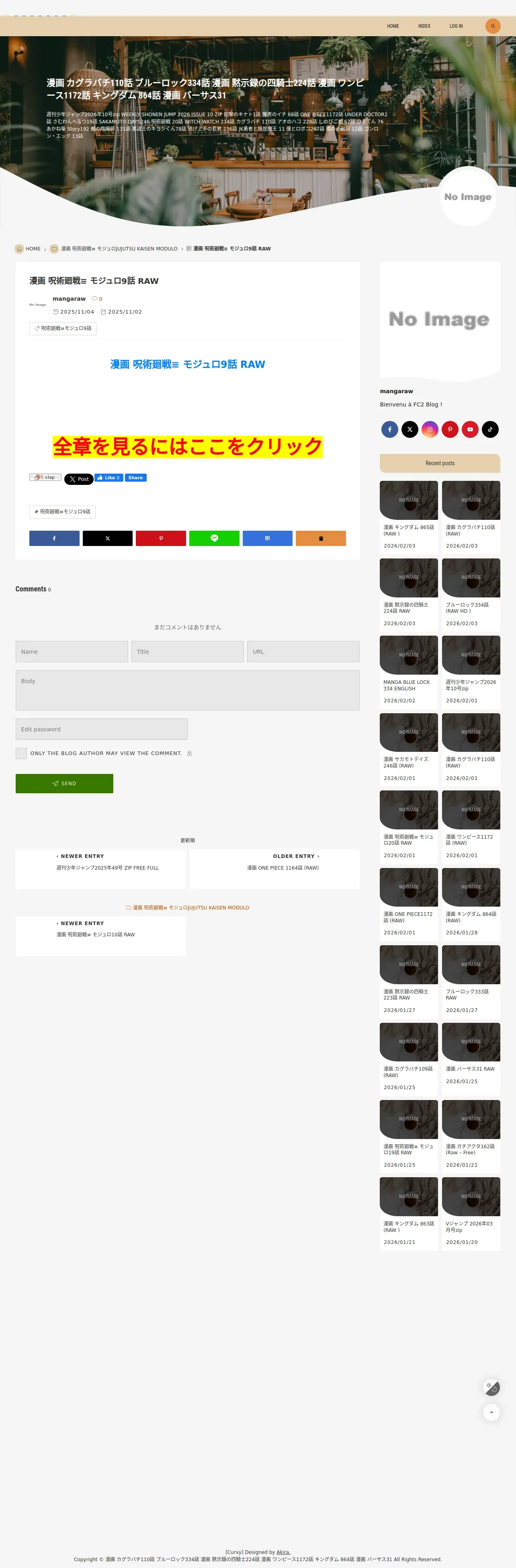The width and height of the screenshot is (516, 1568).
Task: Click the comment count bubble icon
Action: pyautogui.click(x=94, y=299)
